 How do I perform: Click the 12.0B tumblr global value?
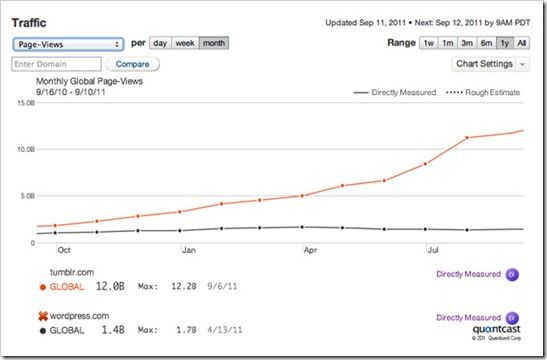pyautogui.click(x=110, y=286)
